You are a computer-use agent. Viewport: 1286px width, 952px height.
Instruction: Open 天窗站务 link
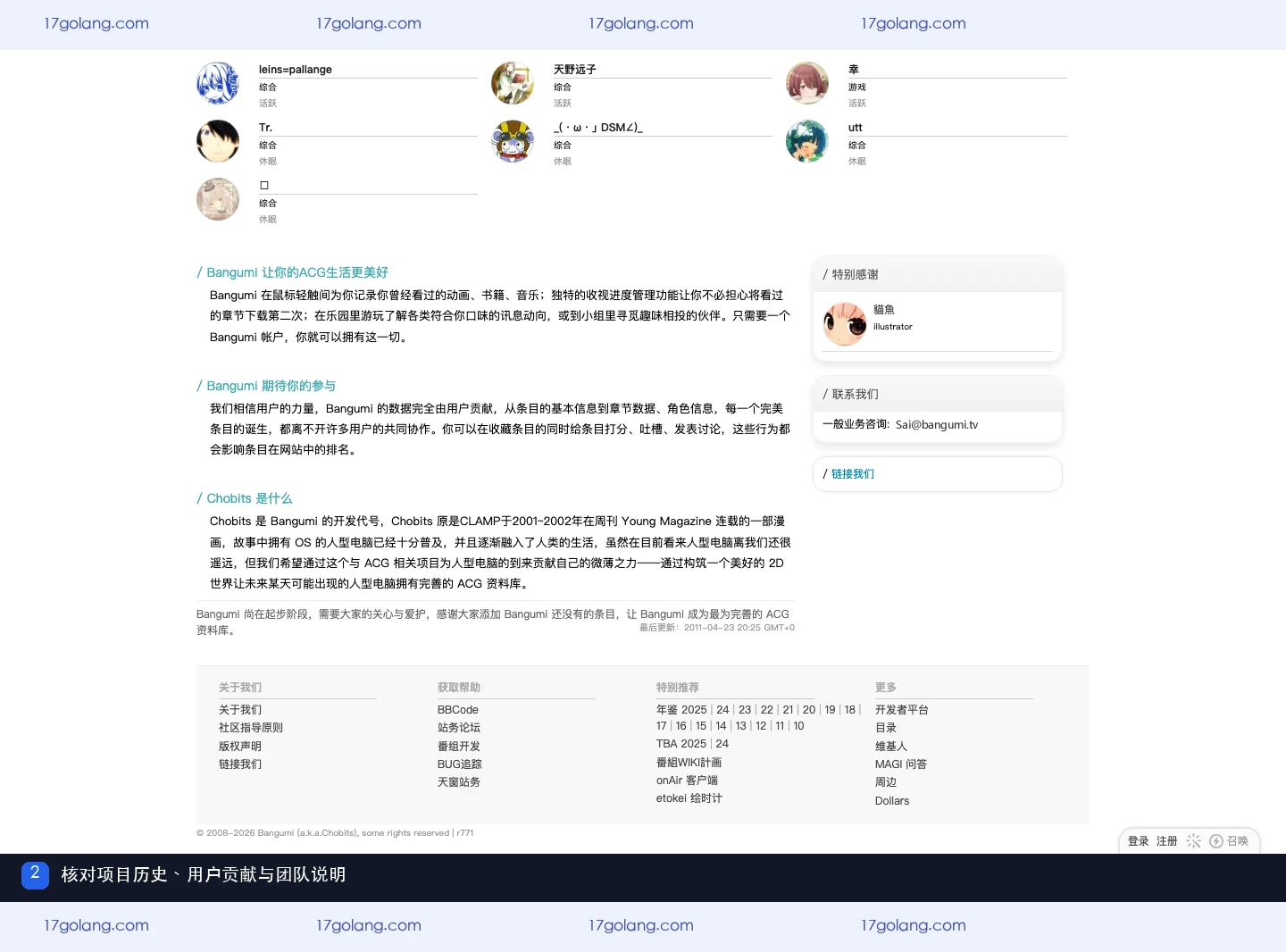pyautogui.click(x=459, y=782)
